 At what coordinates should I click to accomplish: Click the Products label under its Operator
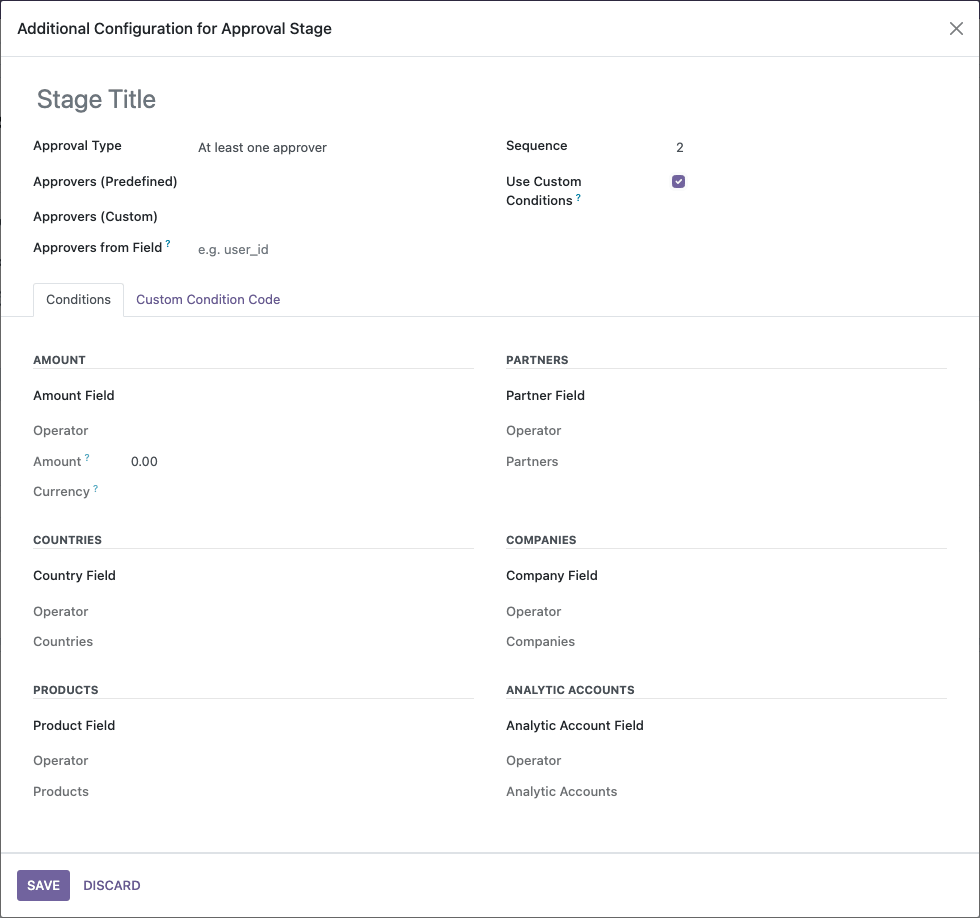click(x=61, y=791)
